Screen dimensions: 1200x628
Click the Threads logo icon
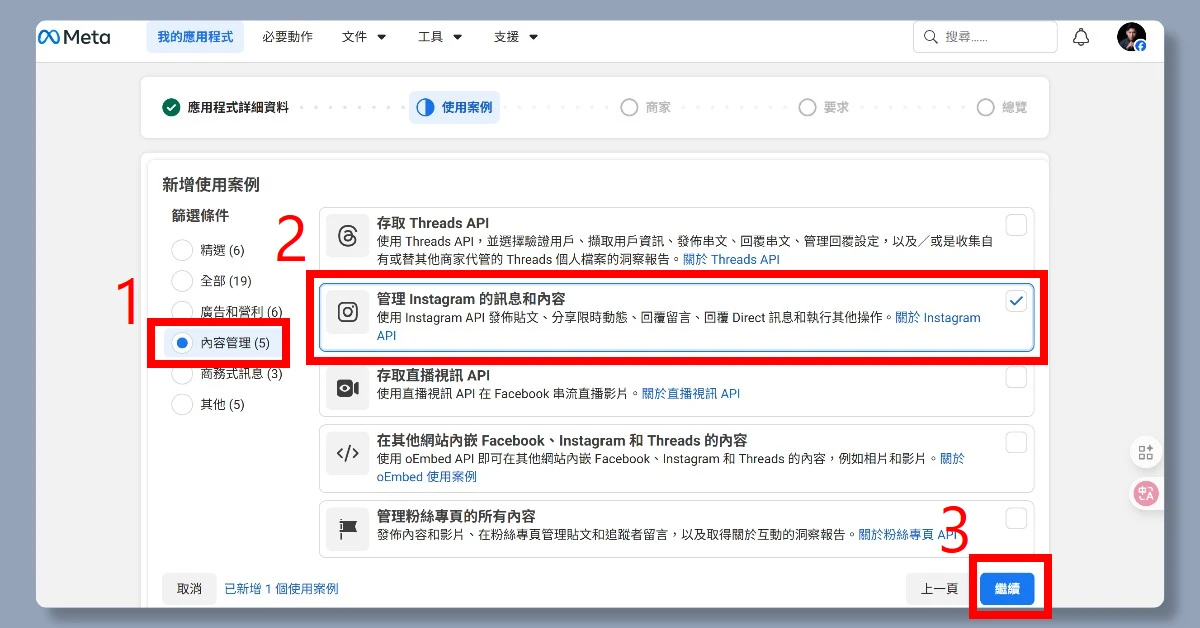(x=348, y=236)
